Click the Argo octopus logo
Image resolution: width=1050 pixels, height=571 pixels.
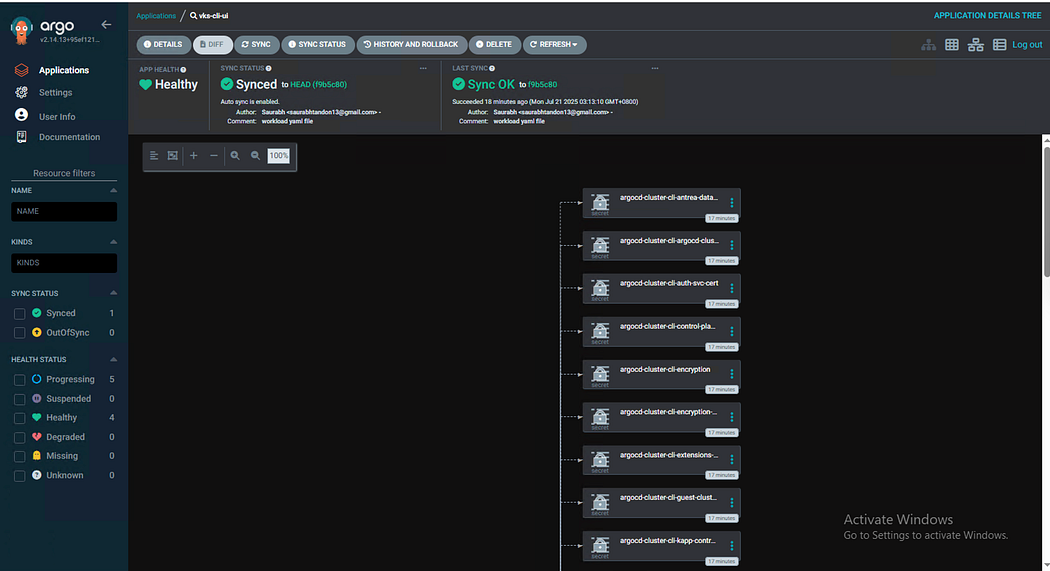pos(21,30)
